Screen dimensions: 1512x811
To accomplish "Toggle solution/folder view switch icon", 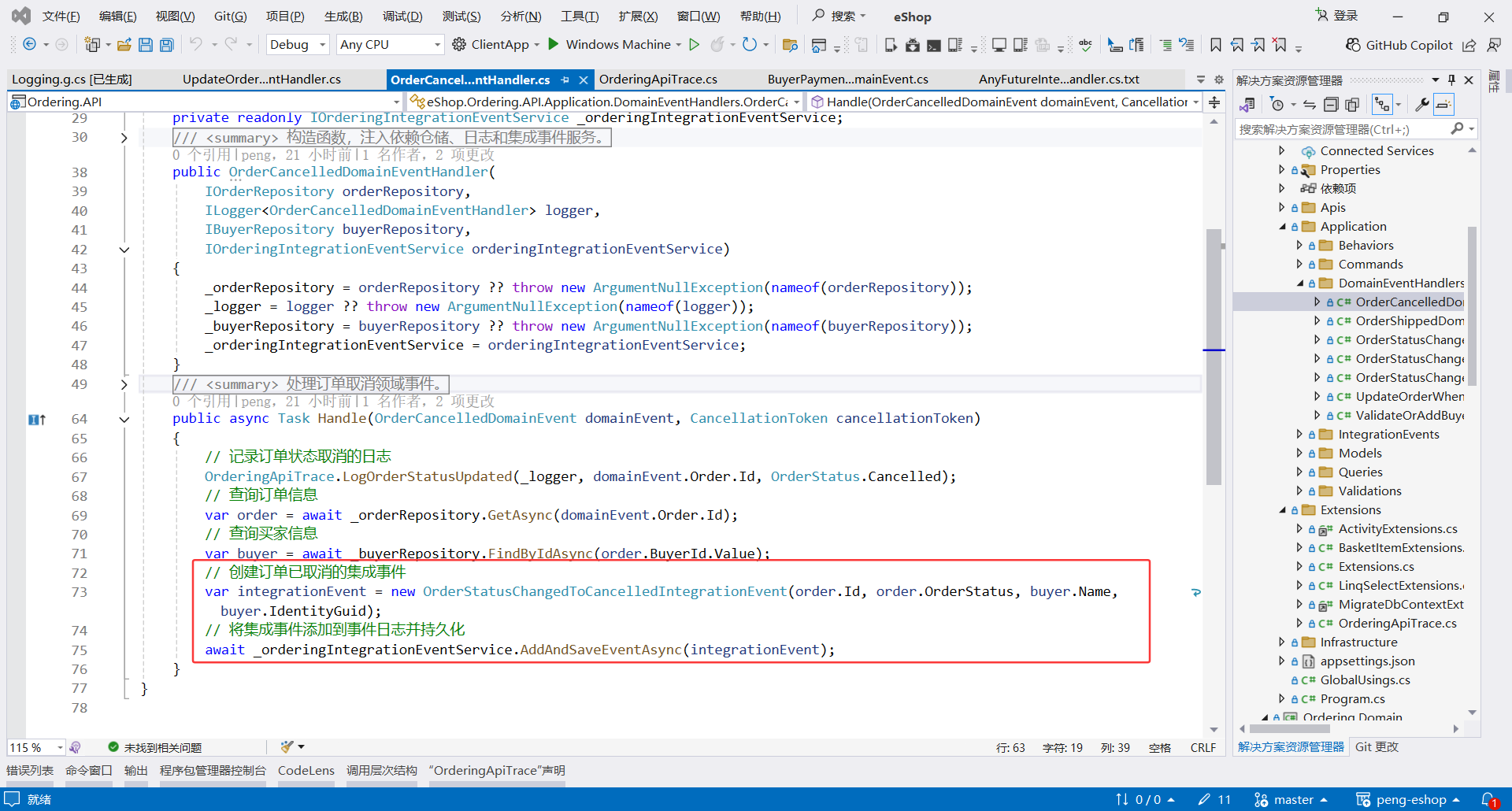I will click(x=1247, y=105).
